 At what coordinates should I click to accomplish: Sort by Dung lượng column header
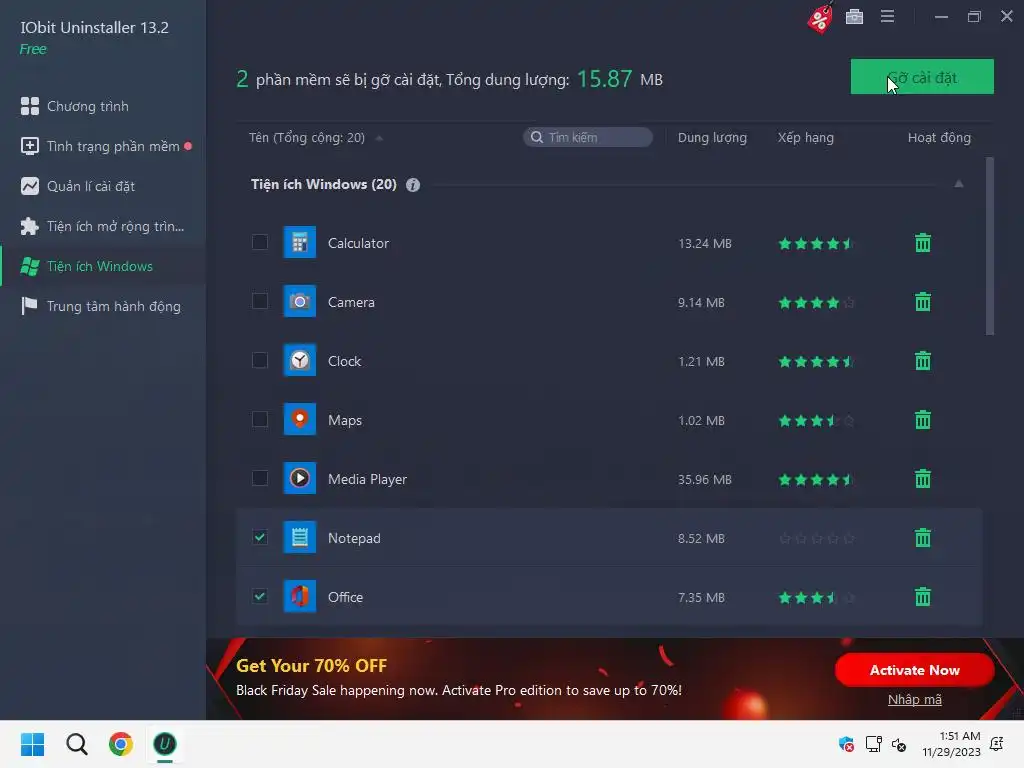pyautogui.click(x=712, y=138)
